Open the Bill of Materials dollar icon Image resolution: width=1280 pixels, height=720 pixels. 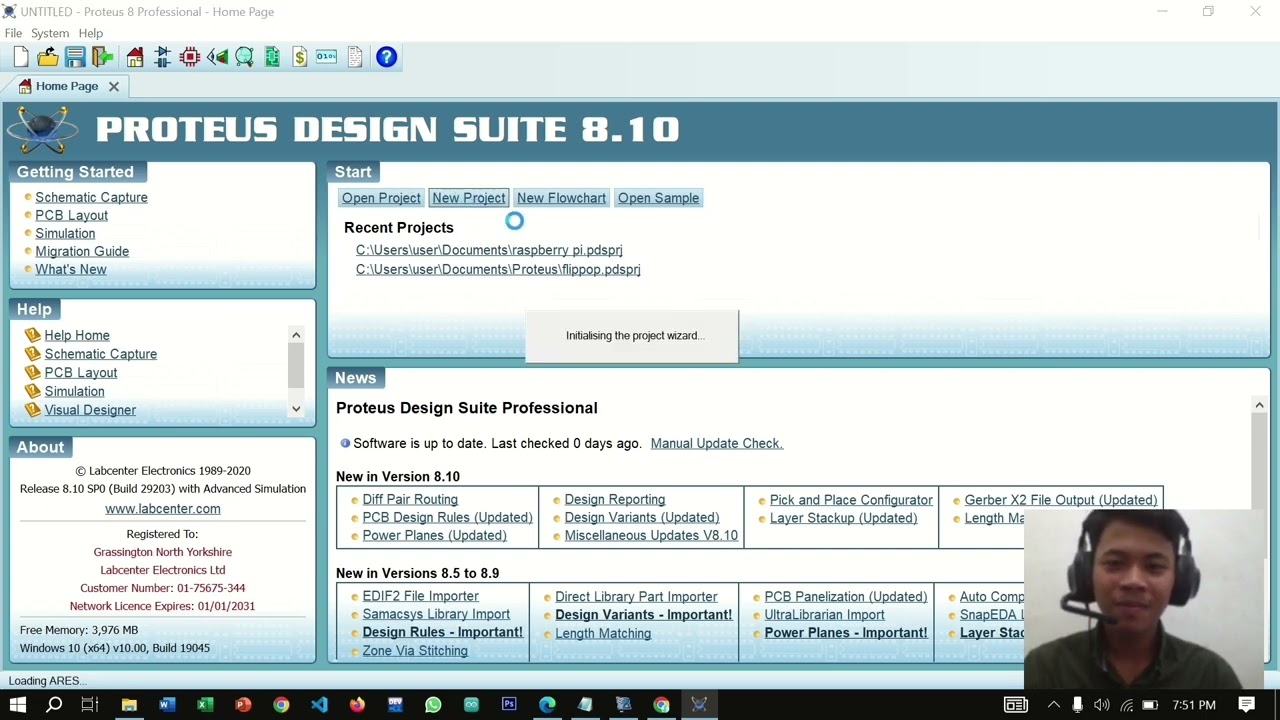[299, 57]
